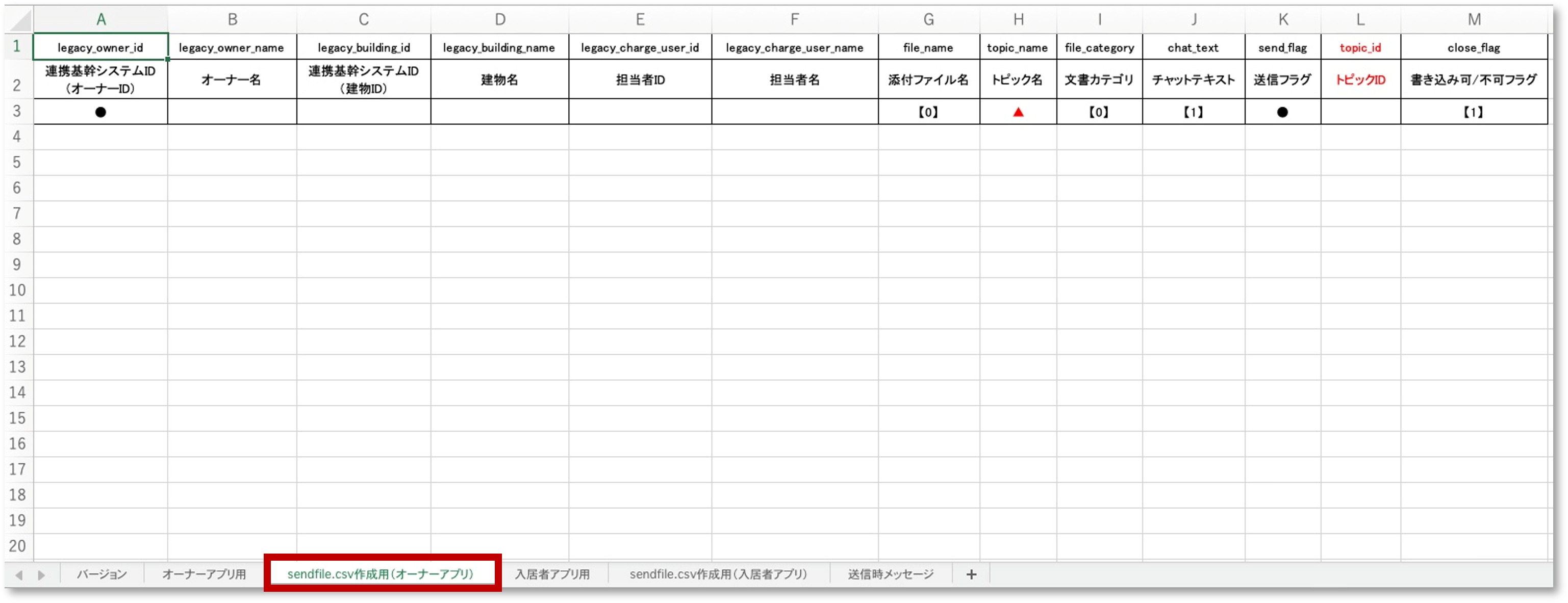Viewport: 1568px width, 603px height.
Task: Click the red triangle marker in topic_name column
Action: 1018,112
